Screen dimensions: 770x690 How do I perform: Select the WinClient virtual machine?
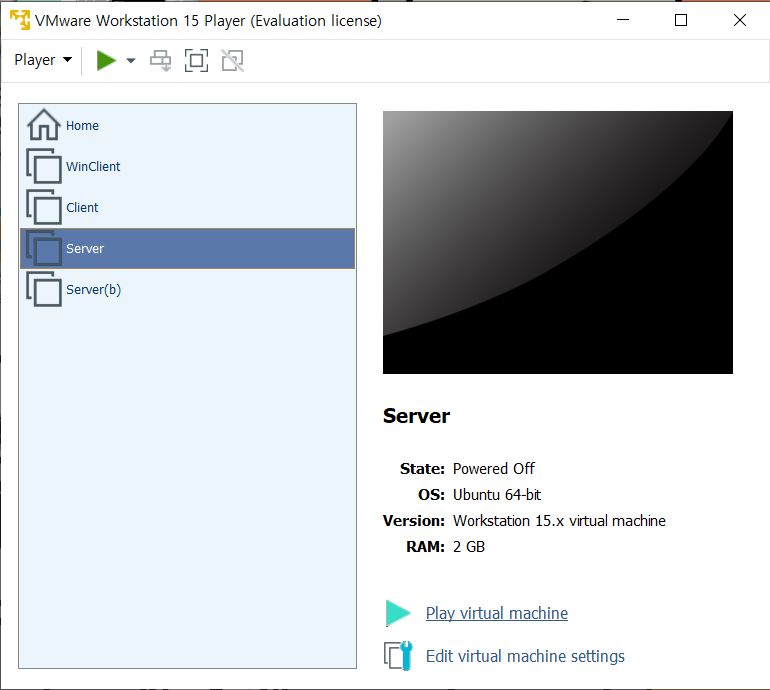click(188, 166)
